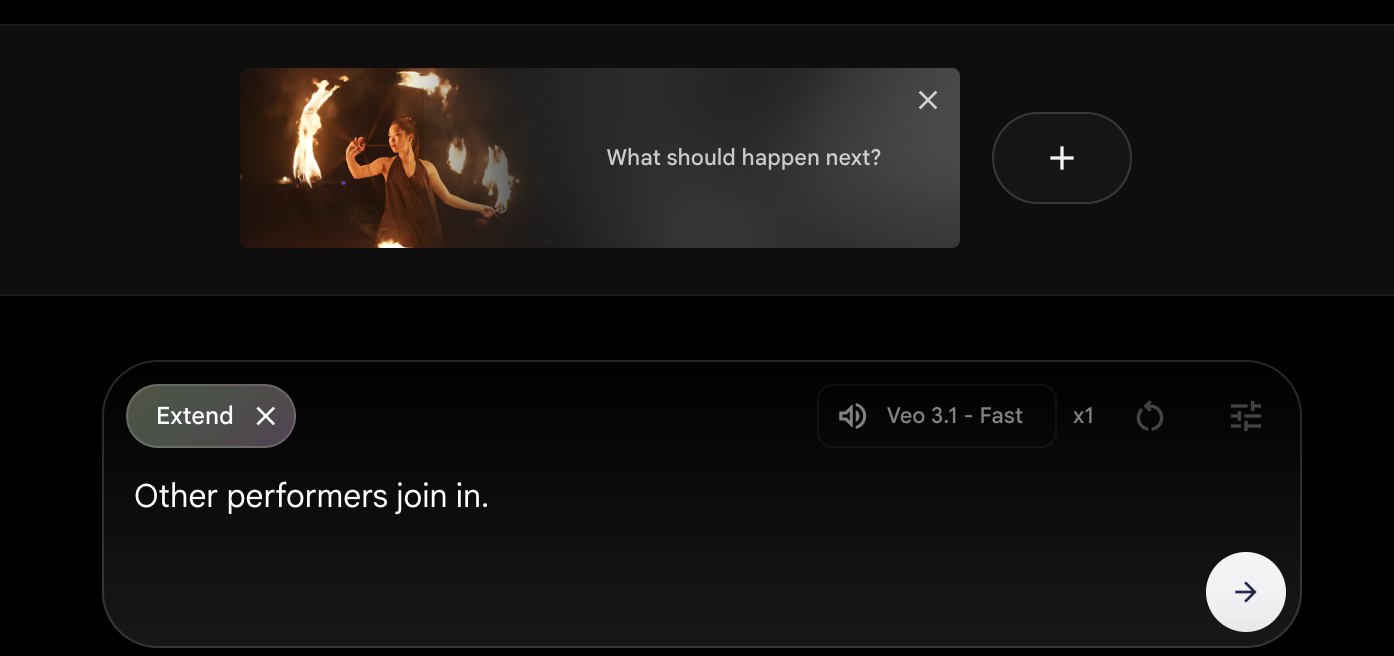This screenshot has width=1394, height=656.
Task: Click the fire performer video thumbnail
Action: point(390,158)
